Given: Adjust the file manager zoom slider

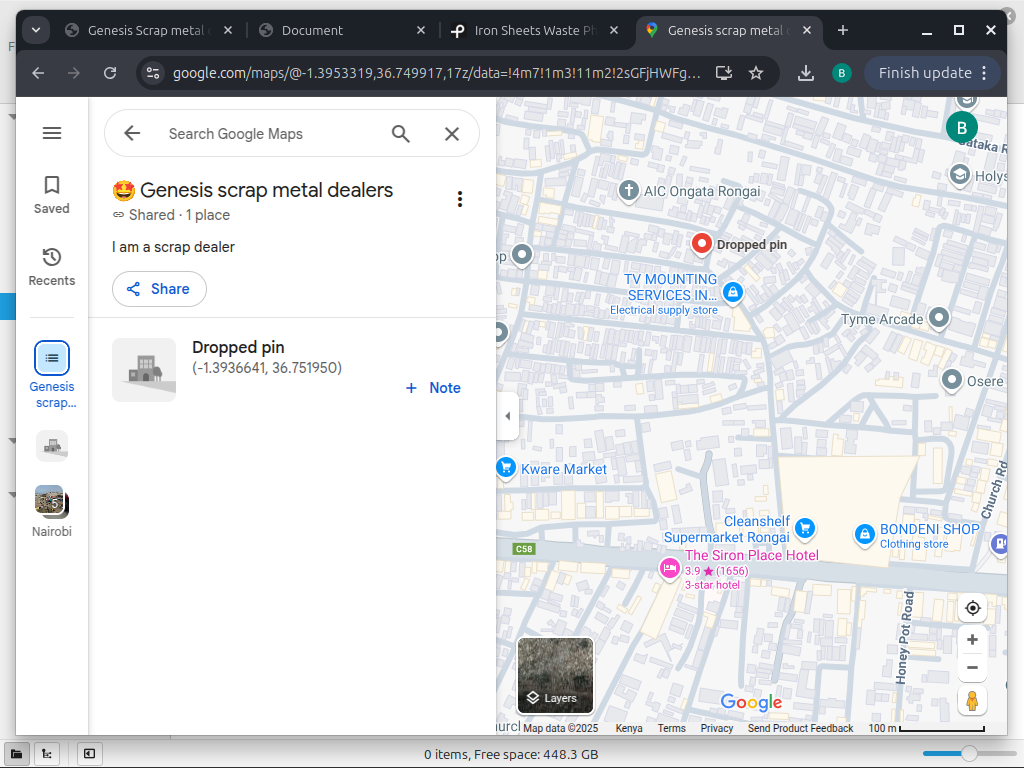Looking at the screenshot, I should pyautogui.click(x=968, y=754).
